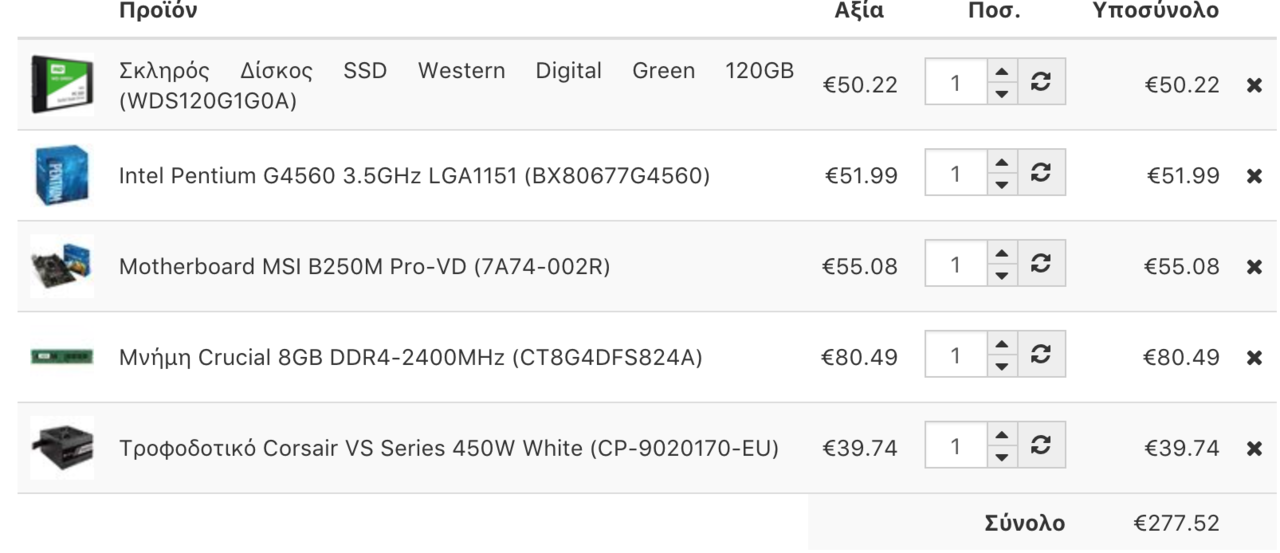Delete Intel Pentium G4560 from cart
Image resolution: width=1280 pixels, height=553 pixels.
point(1254,176)
